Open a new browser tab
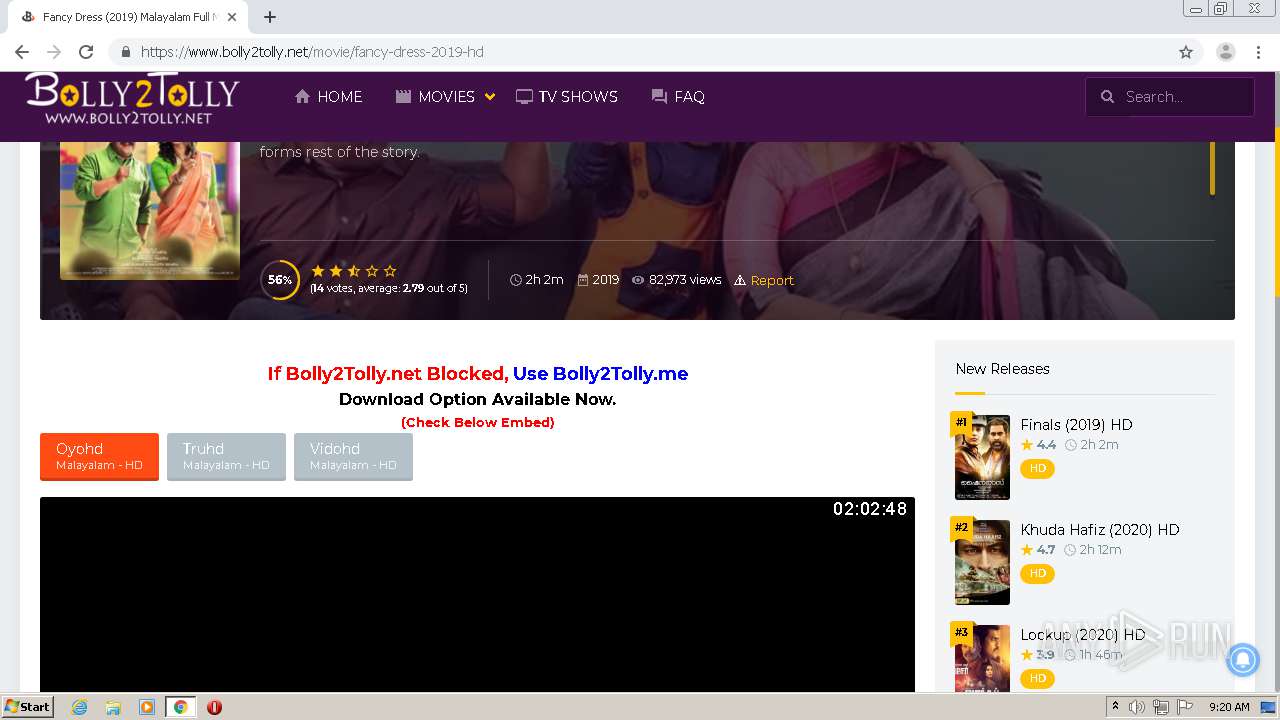The width and height of the screenshot is (1280, 720). tap(270, 17)
